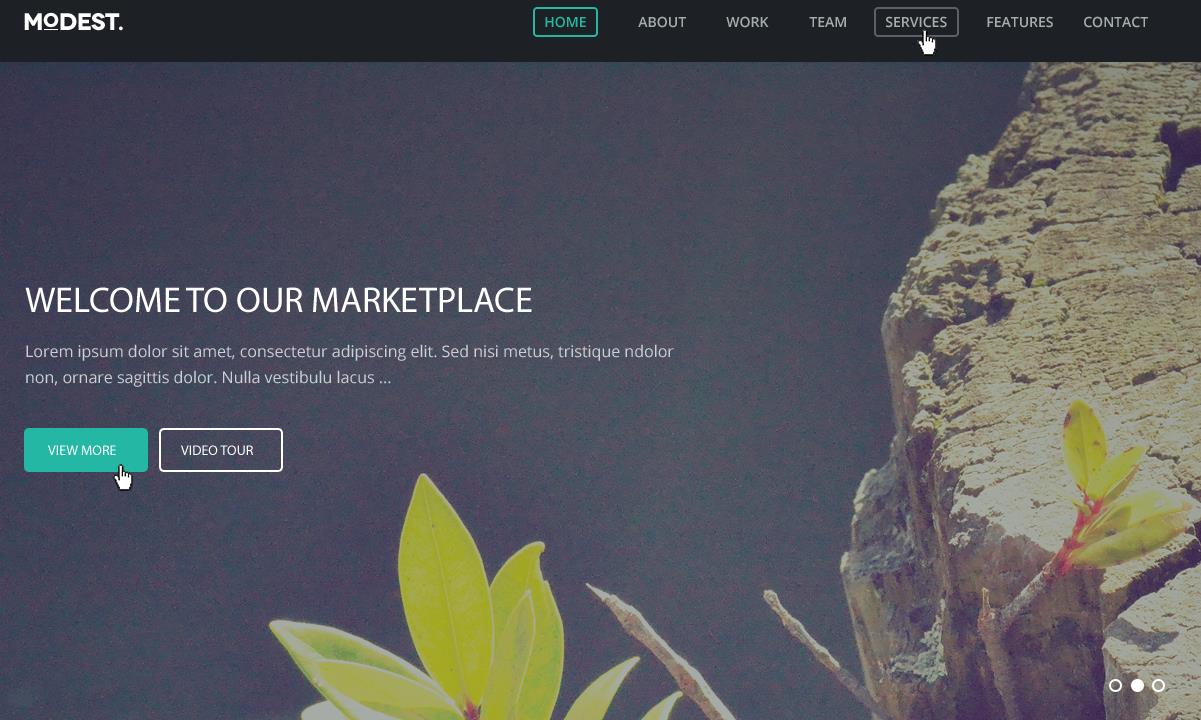Image resolution: width=1201 pixels, height=720 pixels.
Task: Click the ellipsis ending the description text
Action: click(x=385, y=378)
